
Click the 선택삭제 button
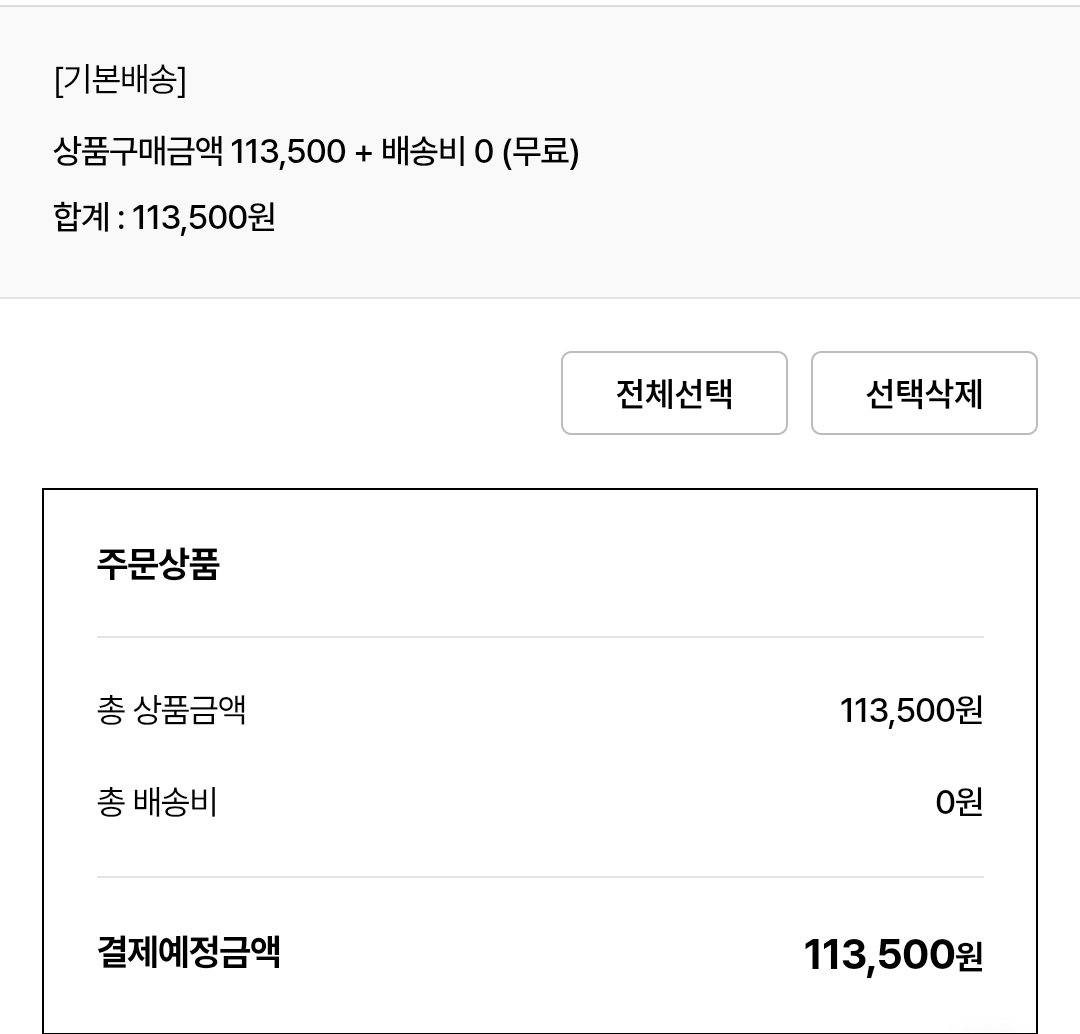pyautogui.click(x=924, y=393)
